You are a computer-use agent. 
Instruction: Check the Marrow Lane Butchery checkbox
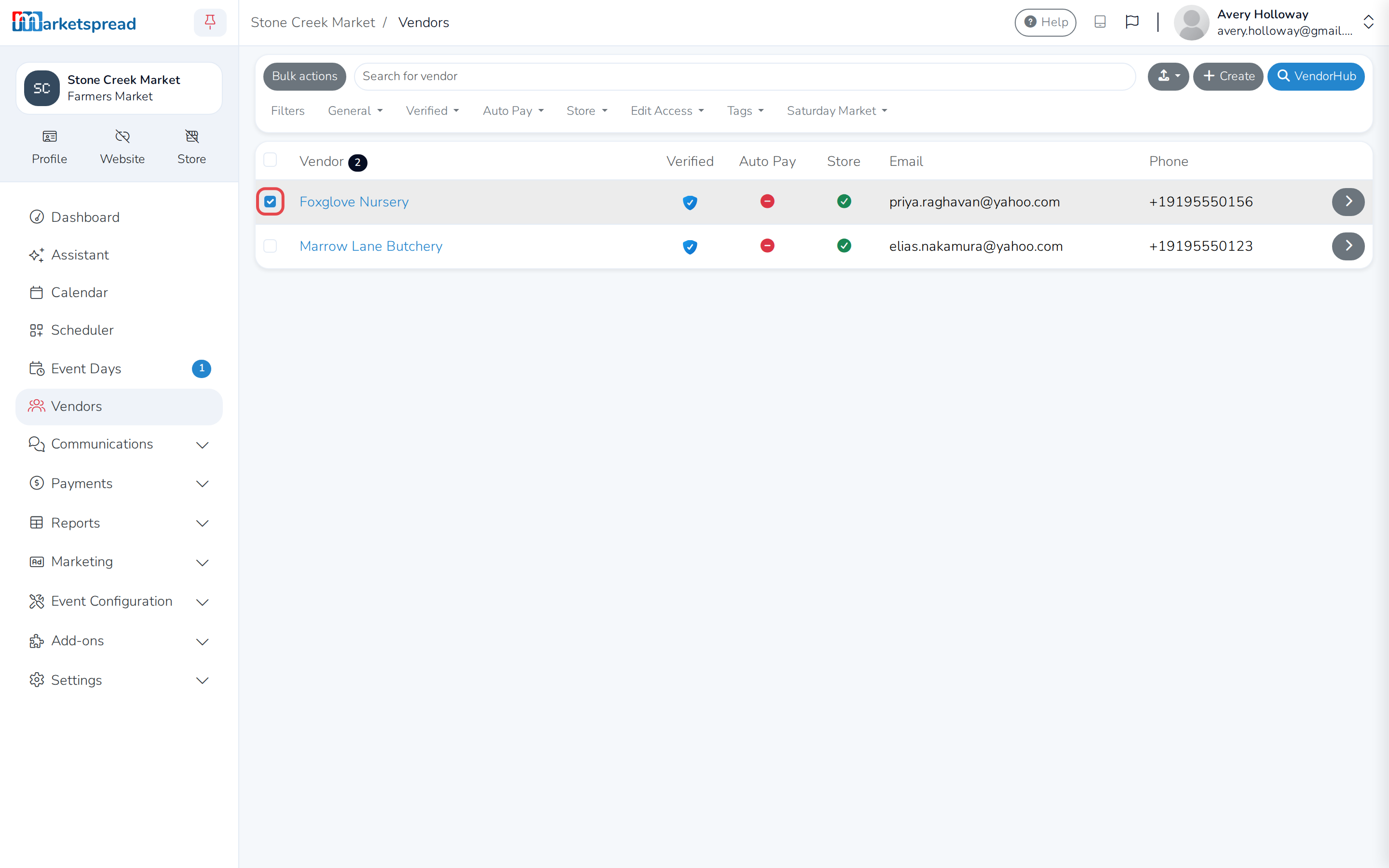coord(271,246)
